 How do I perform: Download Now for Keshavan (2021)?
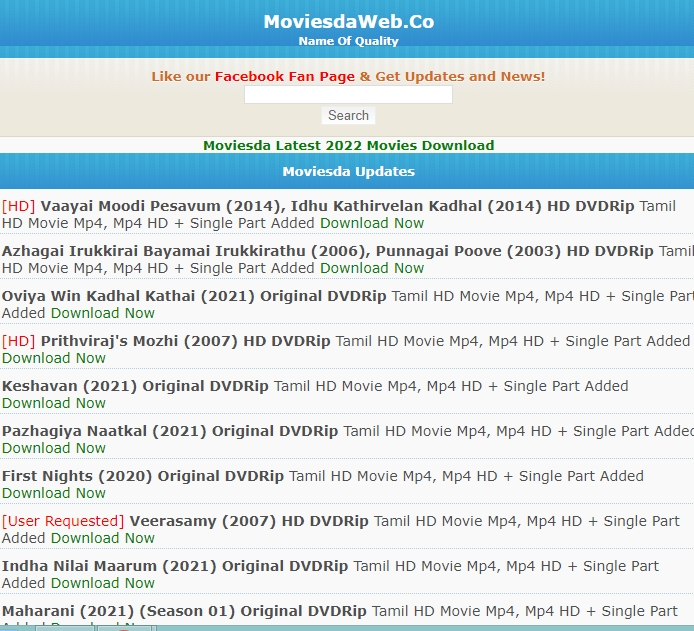(54, 403)
